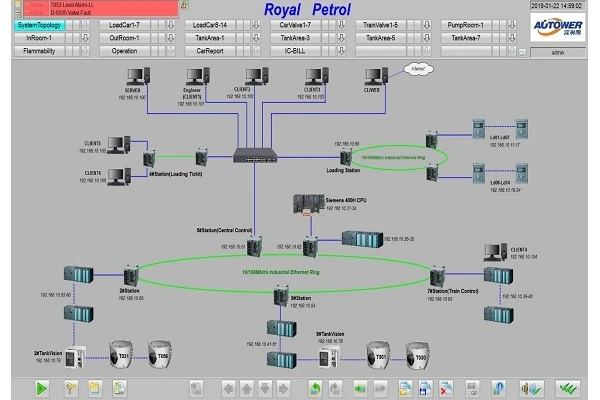Click the green undo arrow icon
The image size is (600, 400).
pyautogui.click(x=315, y=389)
